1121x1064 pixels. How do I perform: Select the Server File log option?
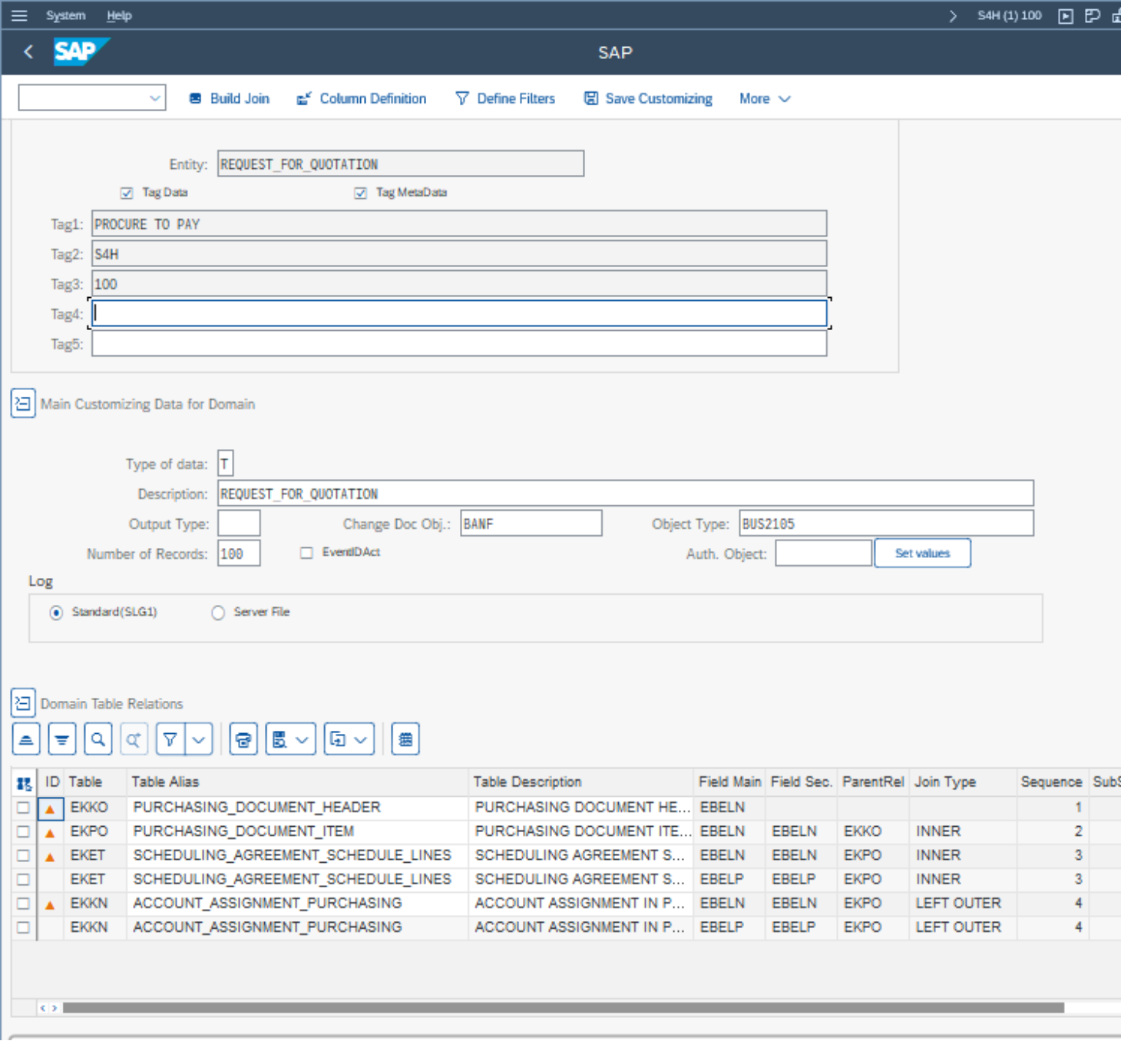[x=218, y=613]
